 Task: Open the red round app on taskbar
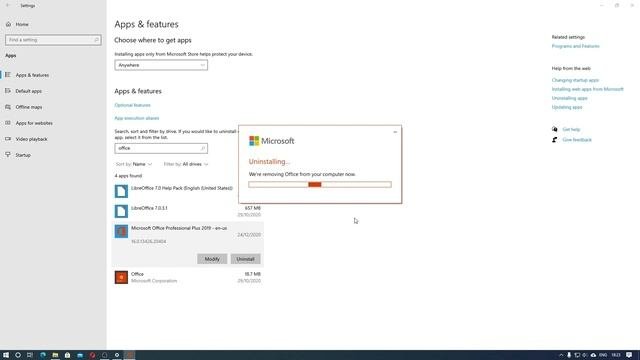click(x=92, y=355)
